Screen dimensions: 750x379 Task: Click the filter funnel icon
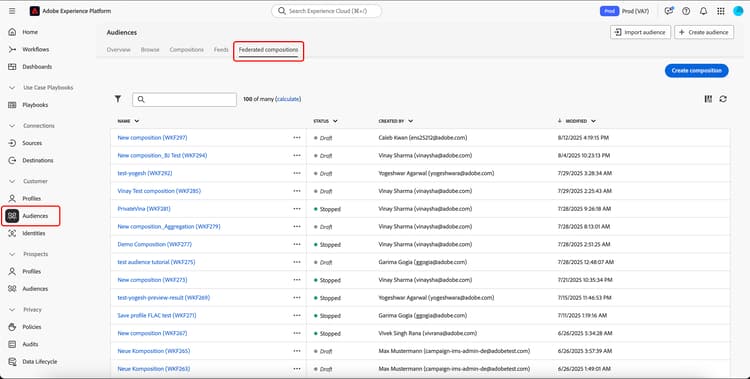(x=118, y=99)
